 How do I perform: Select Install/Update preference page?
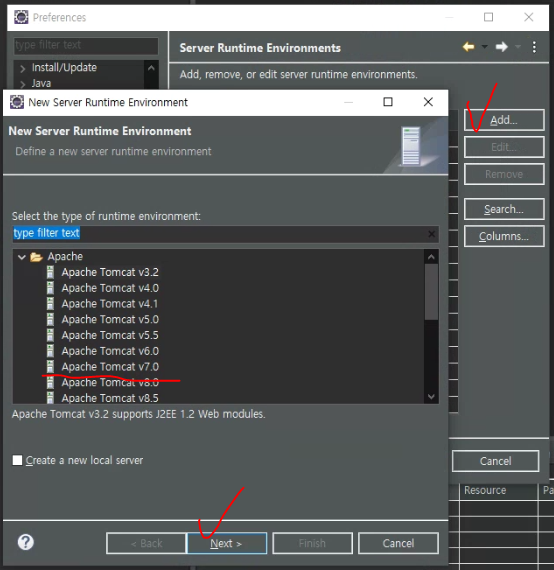coord(64,68)
